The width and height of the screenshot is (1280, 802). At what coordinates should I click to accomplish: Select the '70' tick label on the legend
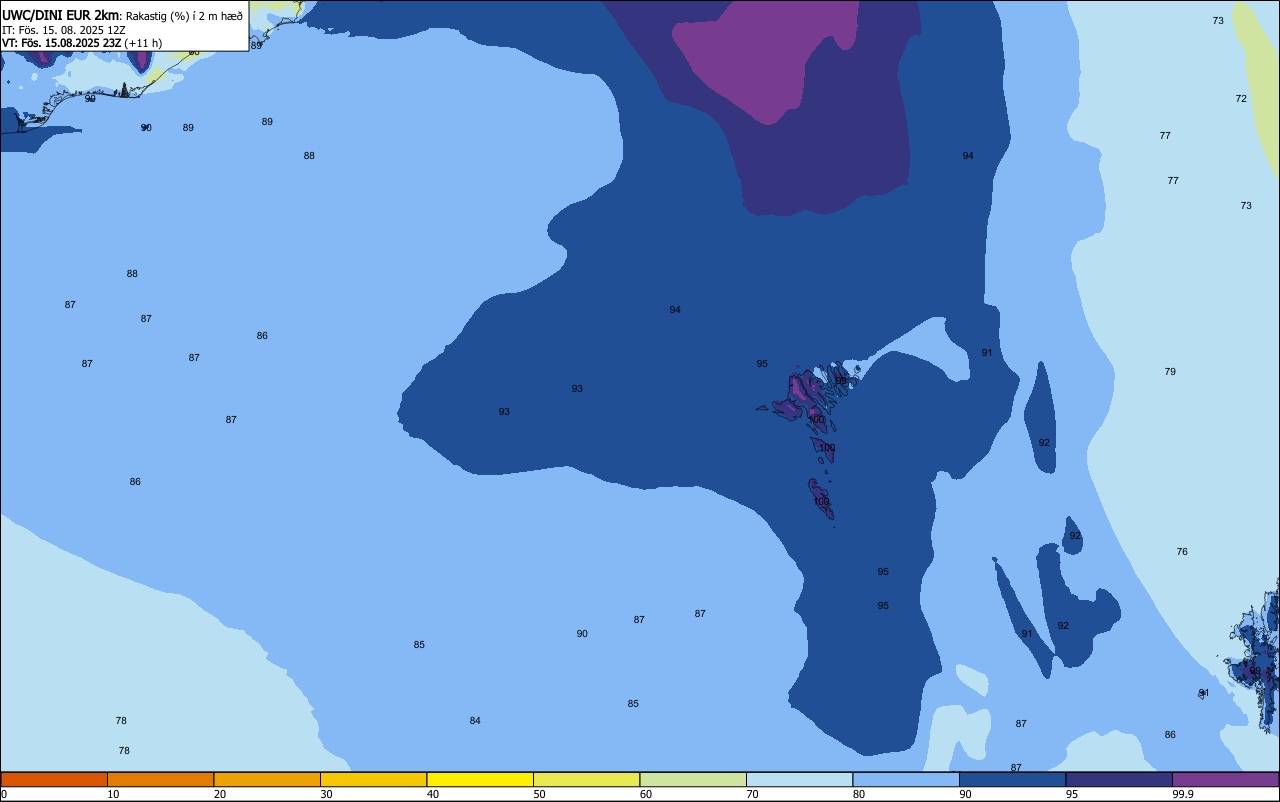point(752,794)
